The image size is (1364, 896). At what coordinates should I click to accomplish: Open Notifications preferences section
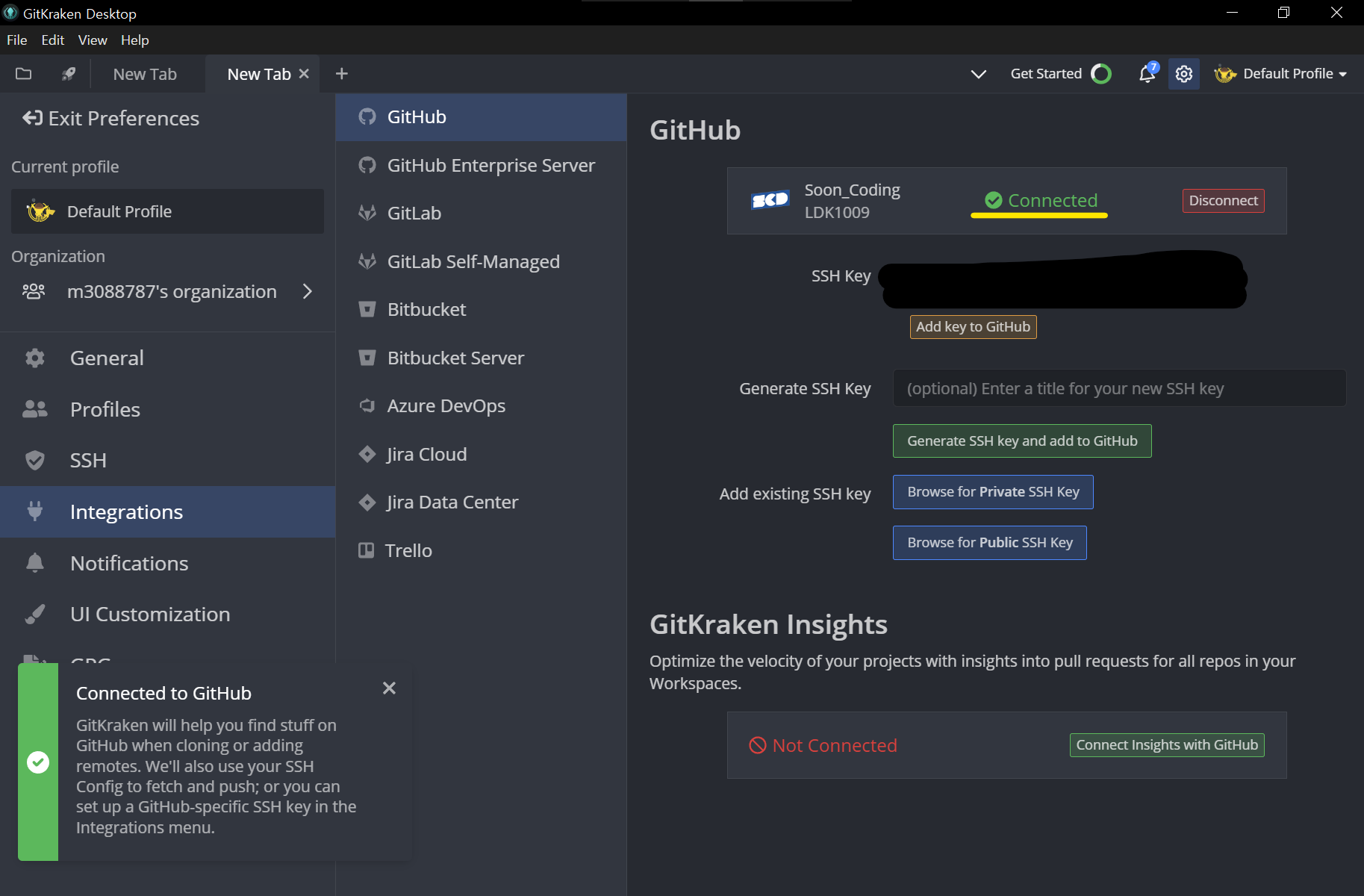coord(167,563)
